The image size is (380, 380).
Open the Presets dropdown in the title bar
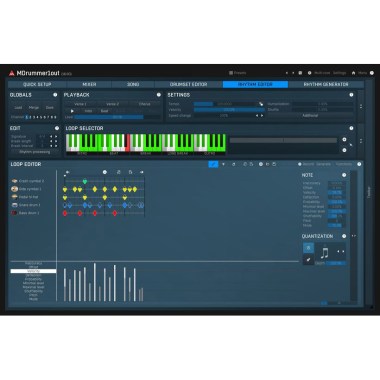coord(237,73)
